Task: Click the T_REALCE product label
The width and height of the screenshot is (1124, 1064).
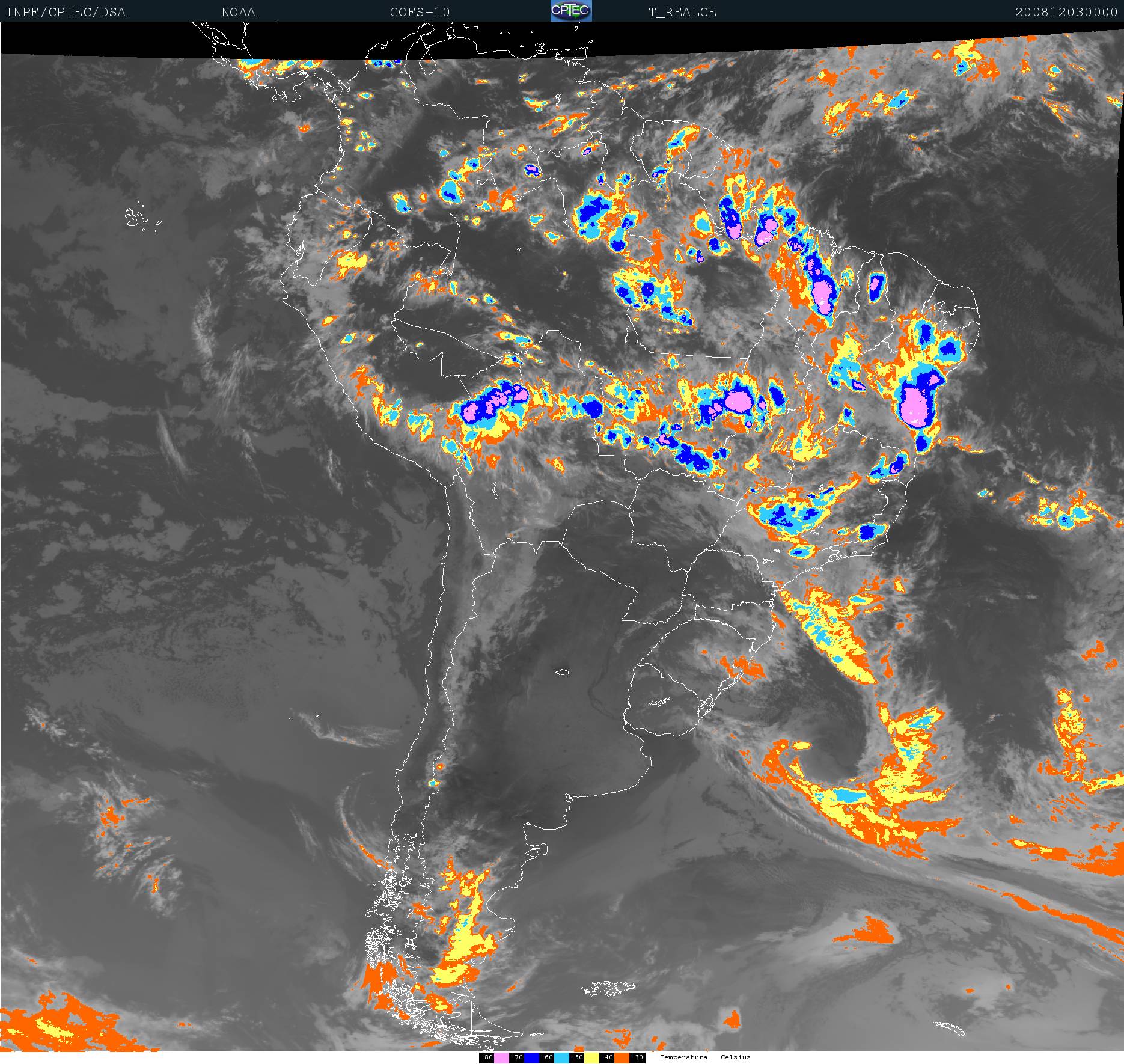Action: [682, 12]
